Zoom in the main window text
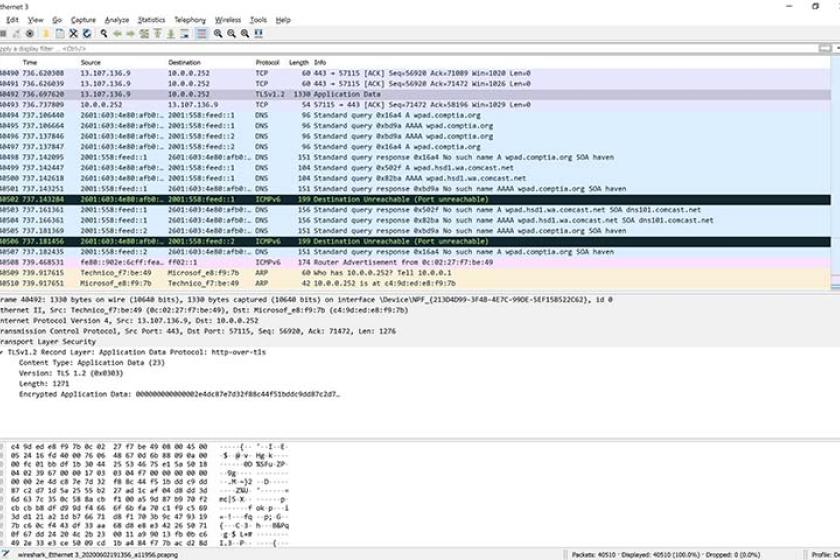Image resolution: width=840 pixels, height=560 pixels. [218, 33]
